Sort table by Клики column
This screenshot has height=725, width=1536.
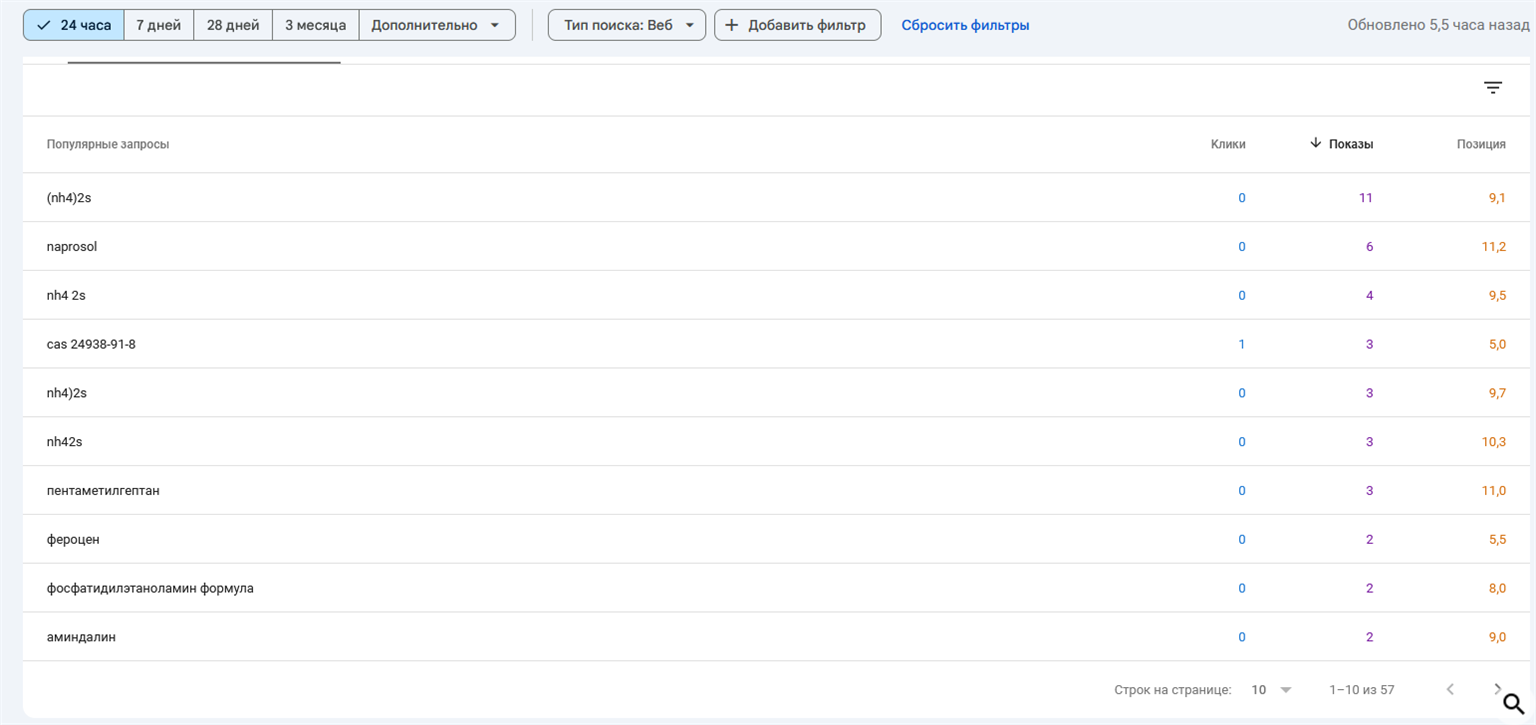1228,144
